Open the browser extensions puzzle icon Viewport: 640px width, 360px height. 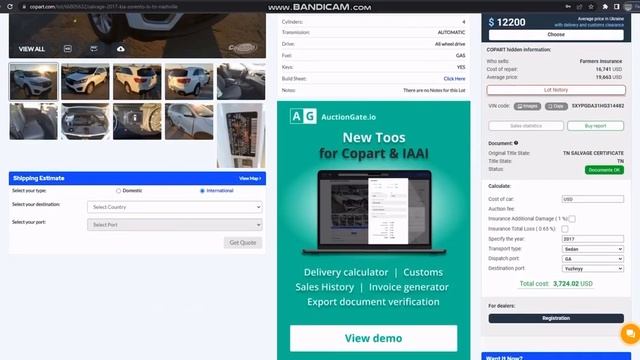605,7
